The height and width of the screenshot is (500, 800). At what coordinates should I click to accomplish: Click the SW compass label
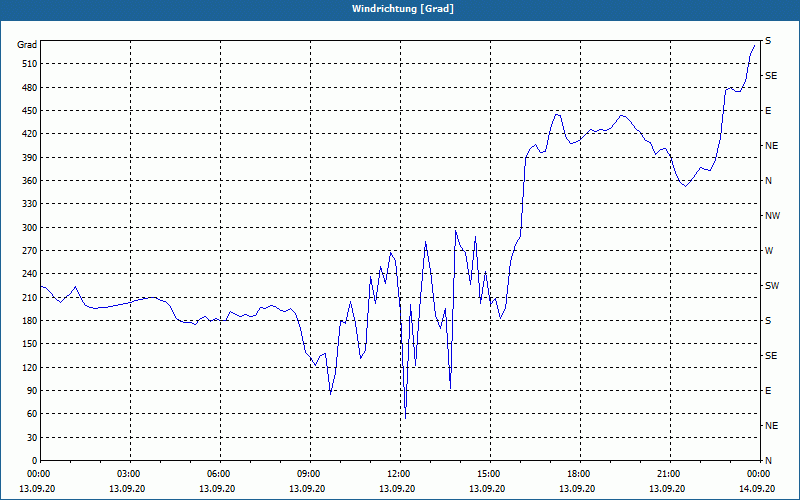(772, 286)
